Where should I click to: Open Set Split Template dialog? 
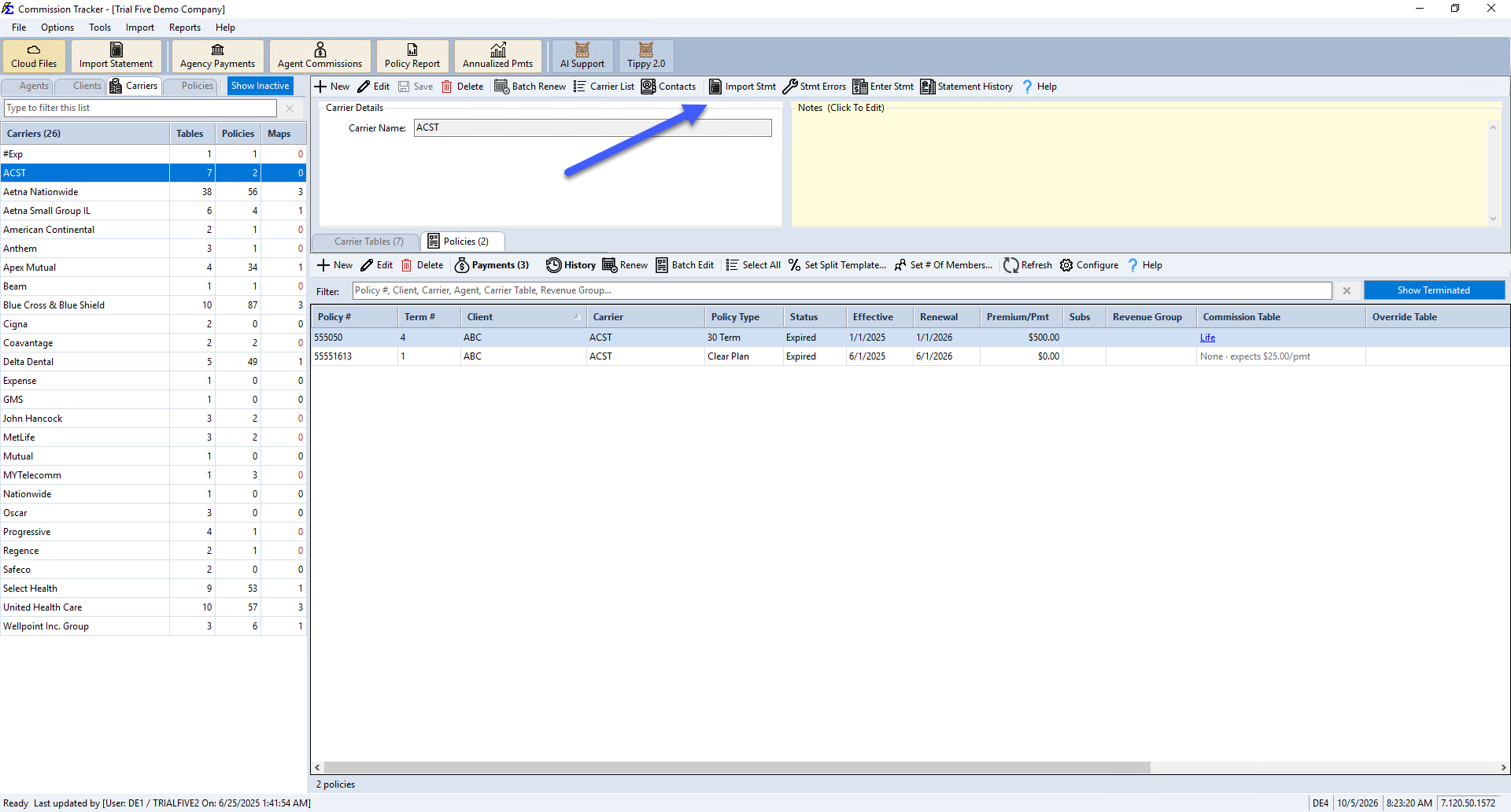837,265
